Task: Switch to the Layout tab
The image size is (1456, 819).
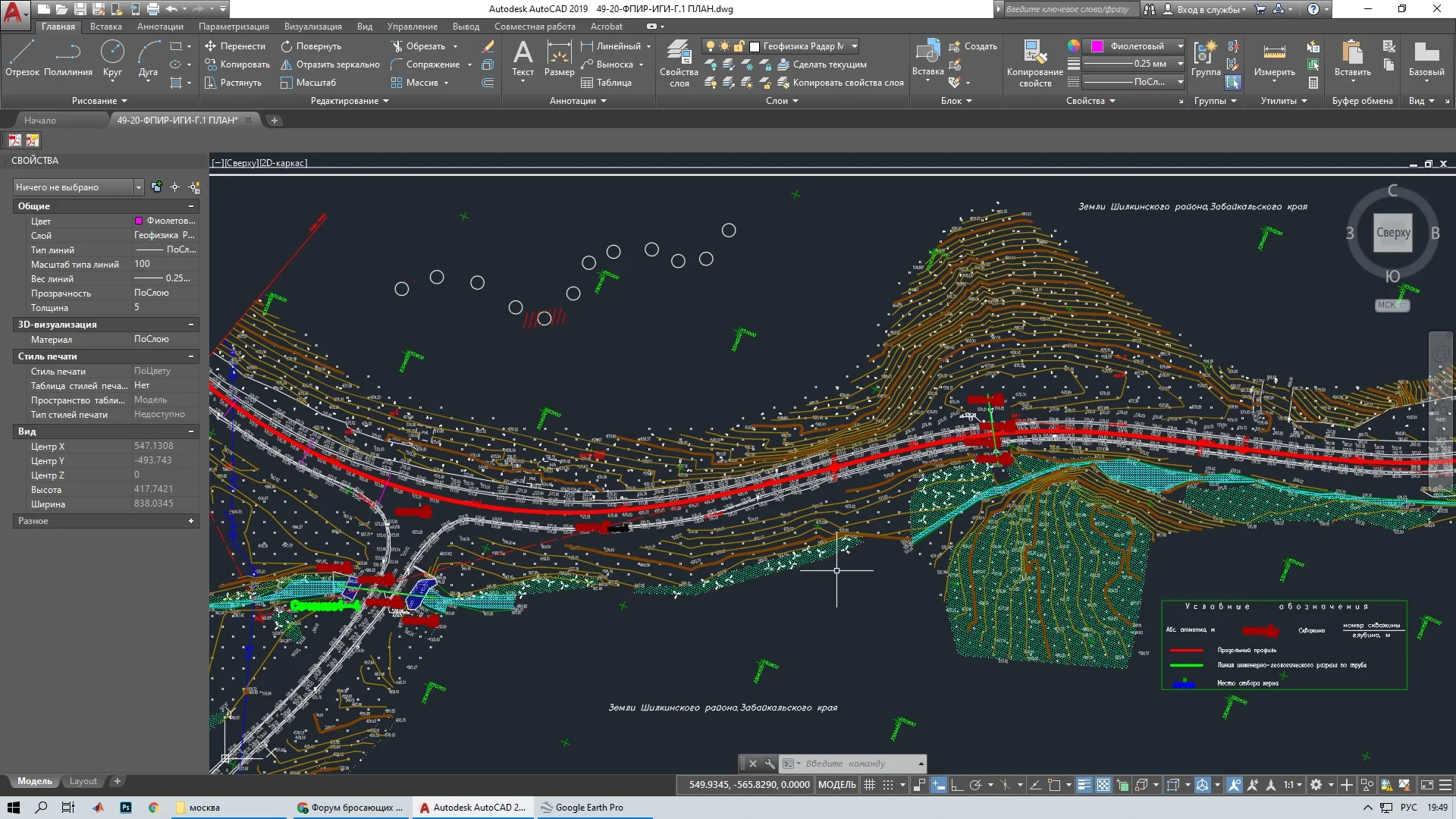Action: (x=83, y=781)
